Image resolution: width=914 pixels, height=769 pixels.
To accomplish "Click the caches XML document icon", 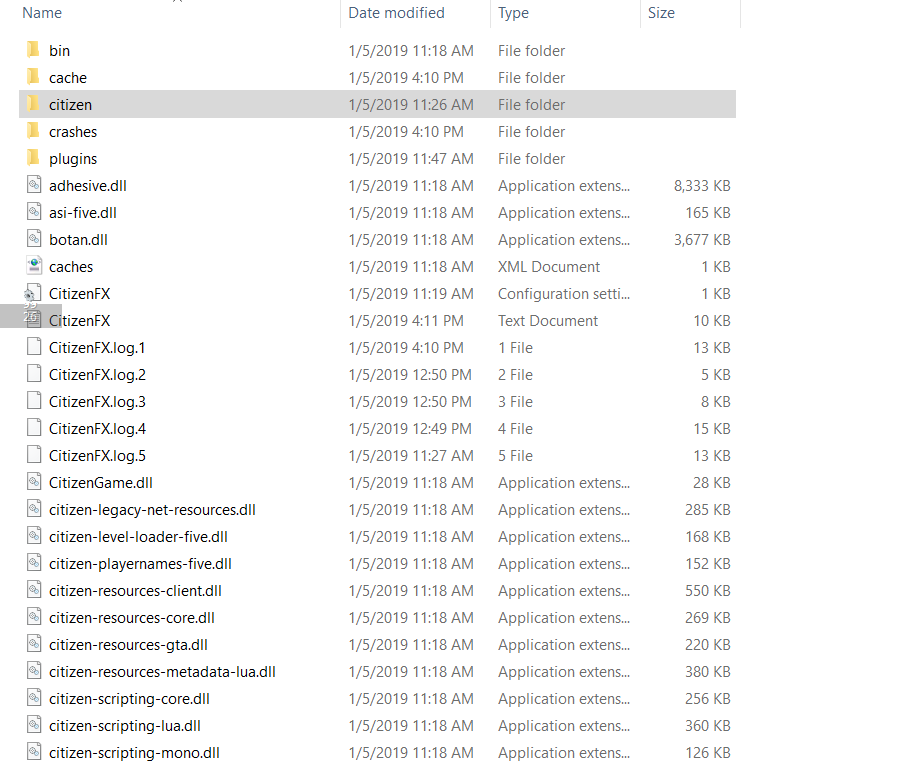I will [34, 266].
